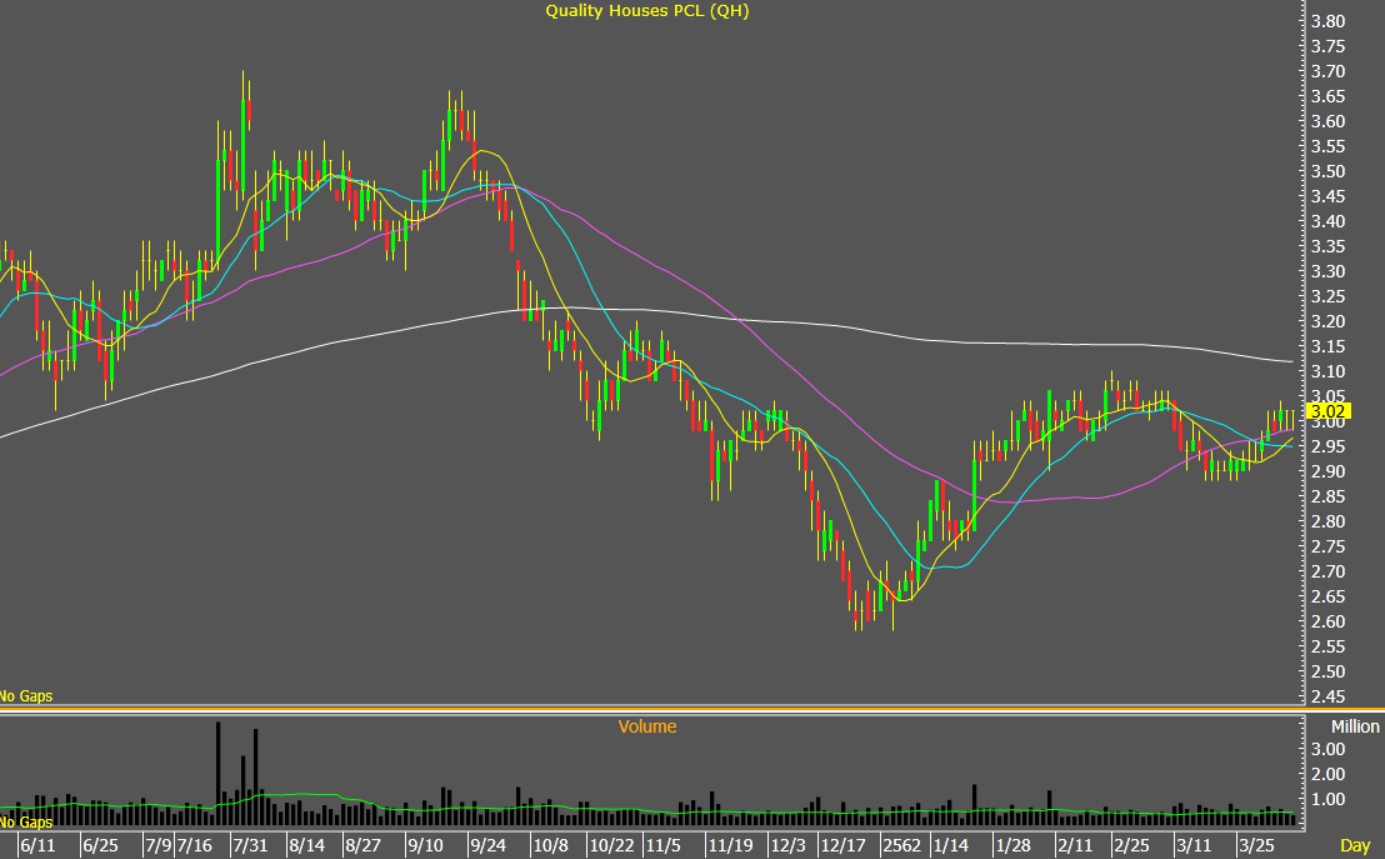1385x859 pixels.
Task: Click the 6/11 date label
Action: click(37, 846)
